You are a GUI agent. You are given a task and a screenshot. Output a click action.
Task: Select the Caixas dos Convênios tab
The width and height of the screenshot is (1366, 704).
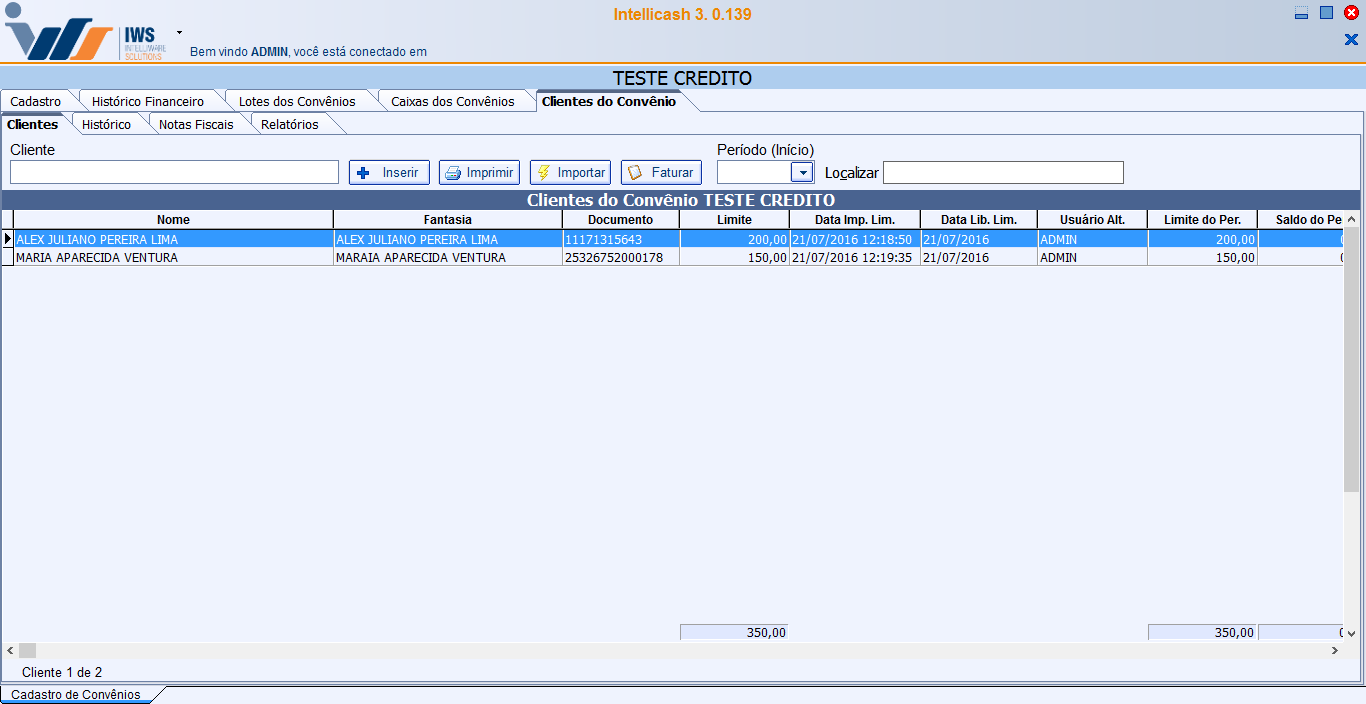click(x=452, y=101)
